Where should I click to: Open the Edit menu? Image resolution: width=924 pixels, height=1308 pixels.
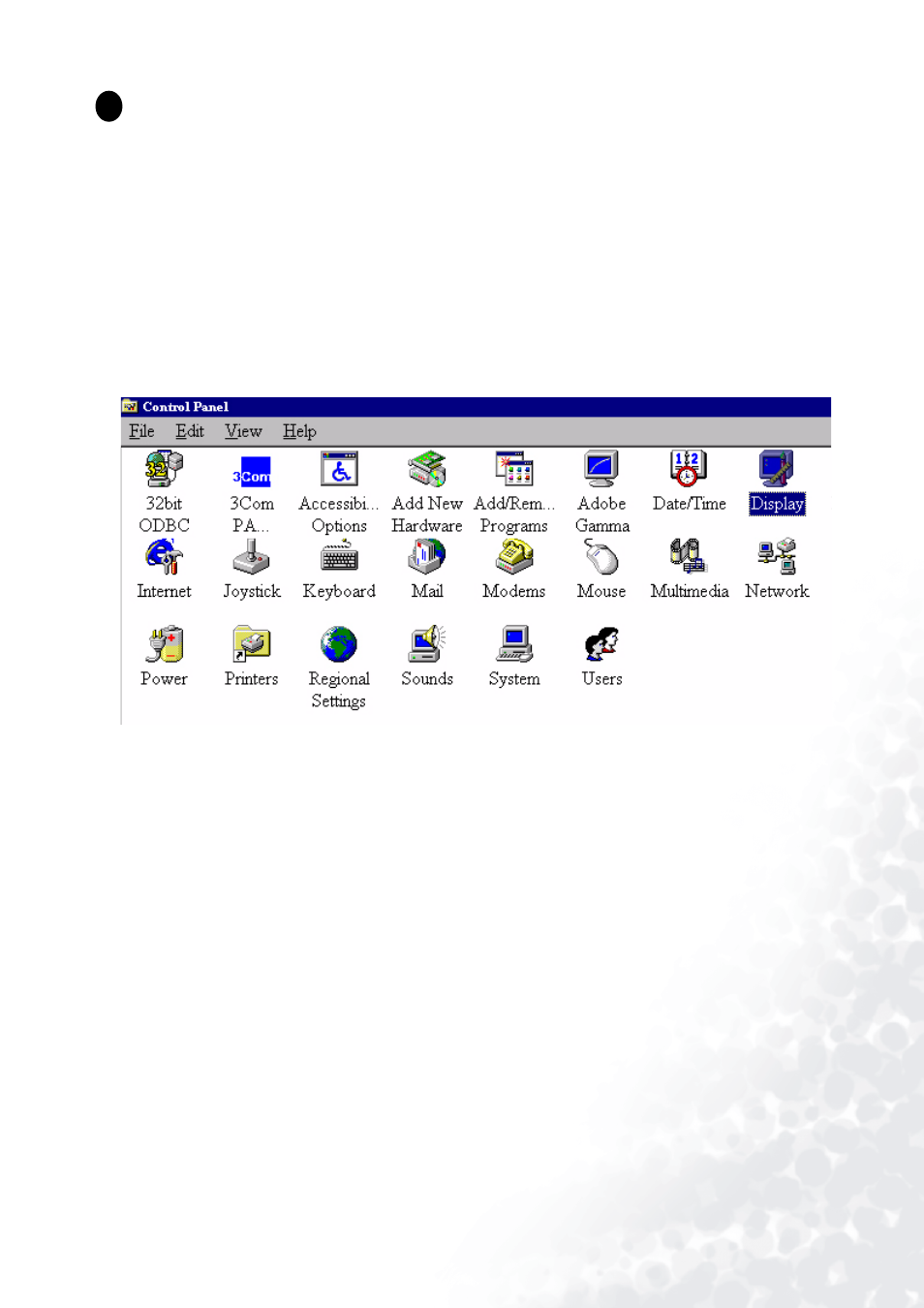pos(189,431)
